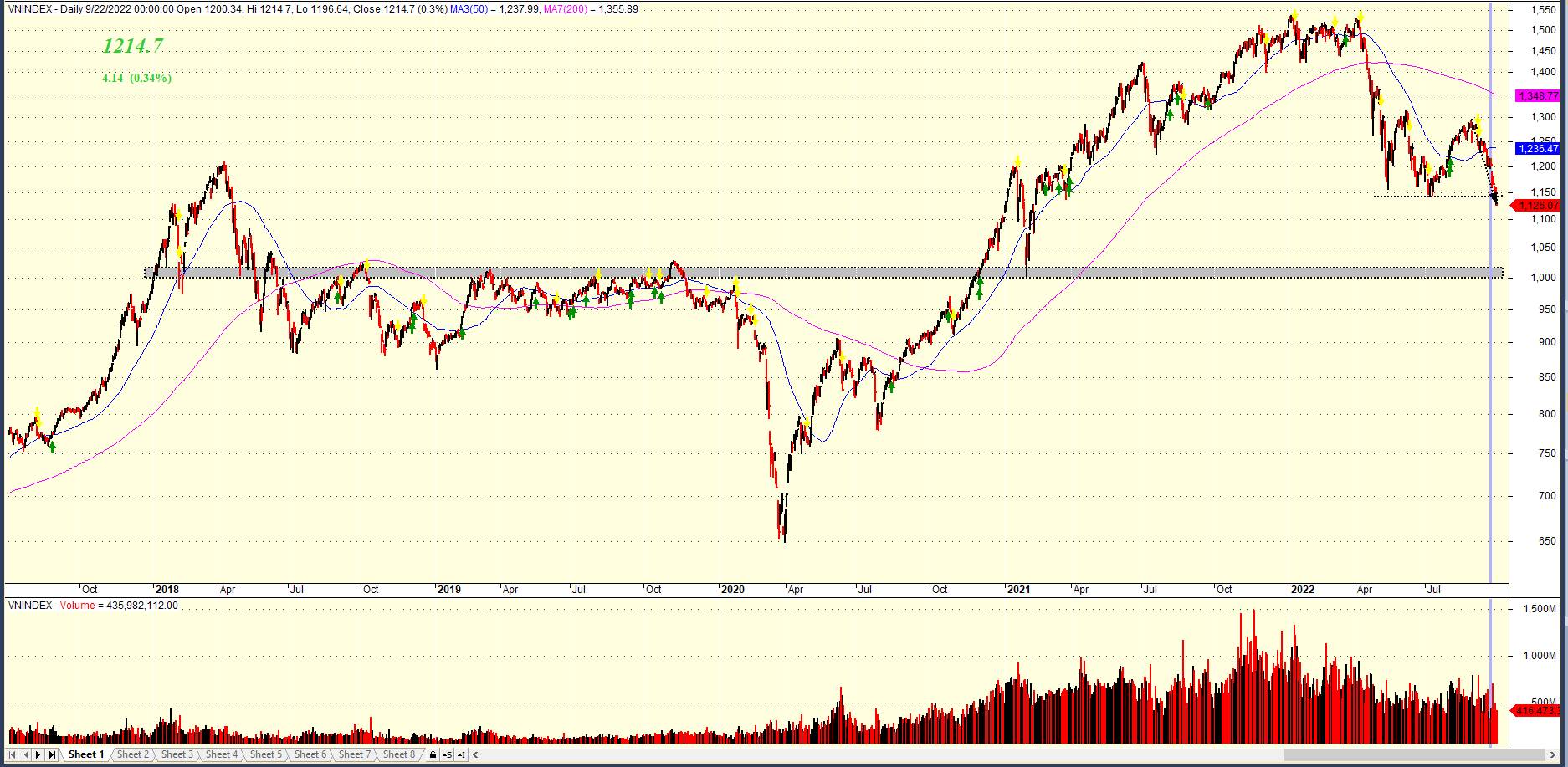
Task: Select the Sheet 8 tab
Action: coord(399,754)
